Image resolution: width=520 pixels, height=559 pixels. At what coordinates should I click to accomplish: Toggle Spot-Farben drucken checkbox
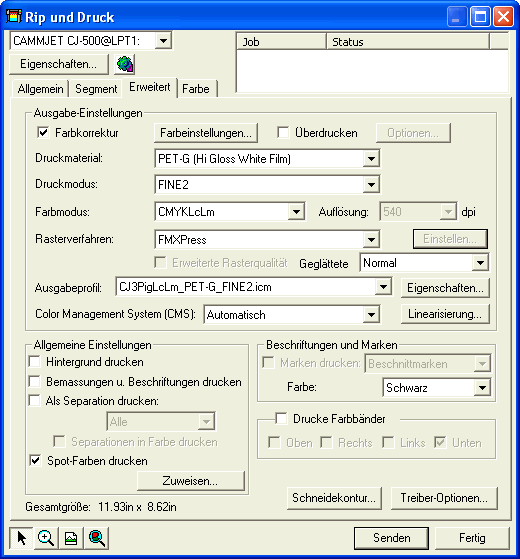(x=35, y=461)
